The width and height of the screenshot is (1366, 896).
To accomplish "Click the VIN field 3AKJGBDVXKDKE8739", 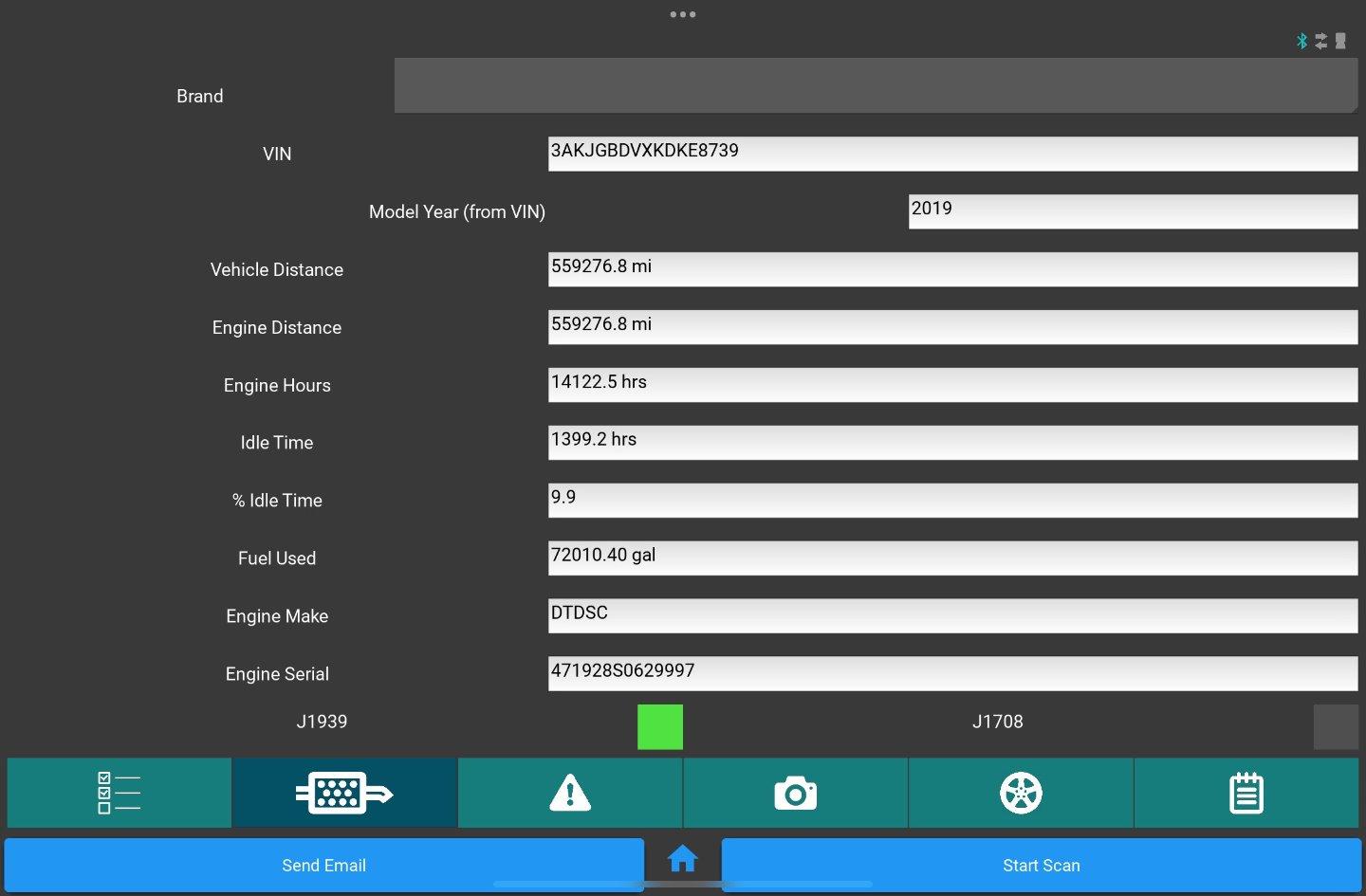I will pos(952,154).
